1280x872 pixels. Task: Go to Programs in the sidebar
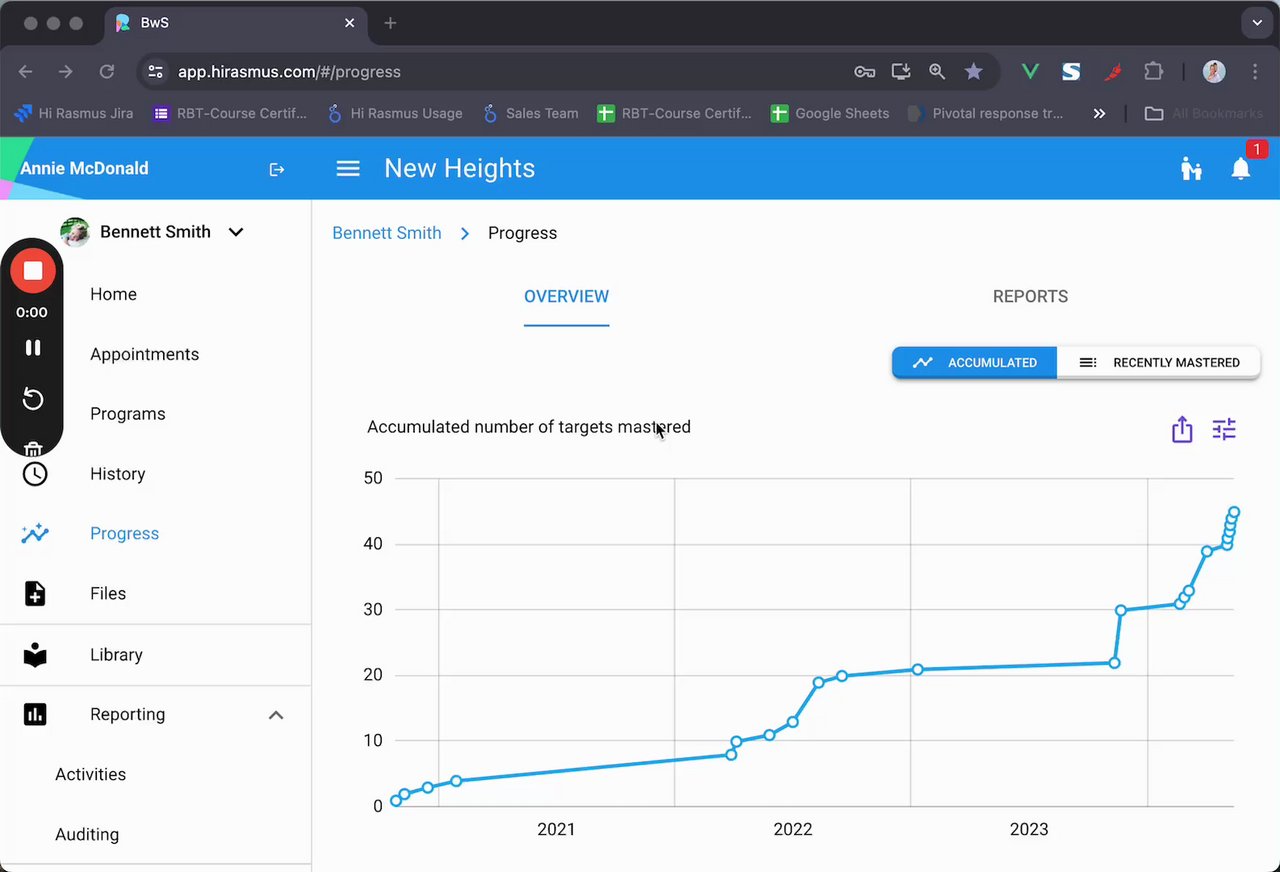coord(128,414)
